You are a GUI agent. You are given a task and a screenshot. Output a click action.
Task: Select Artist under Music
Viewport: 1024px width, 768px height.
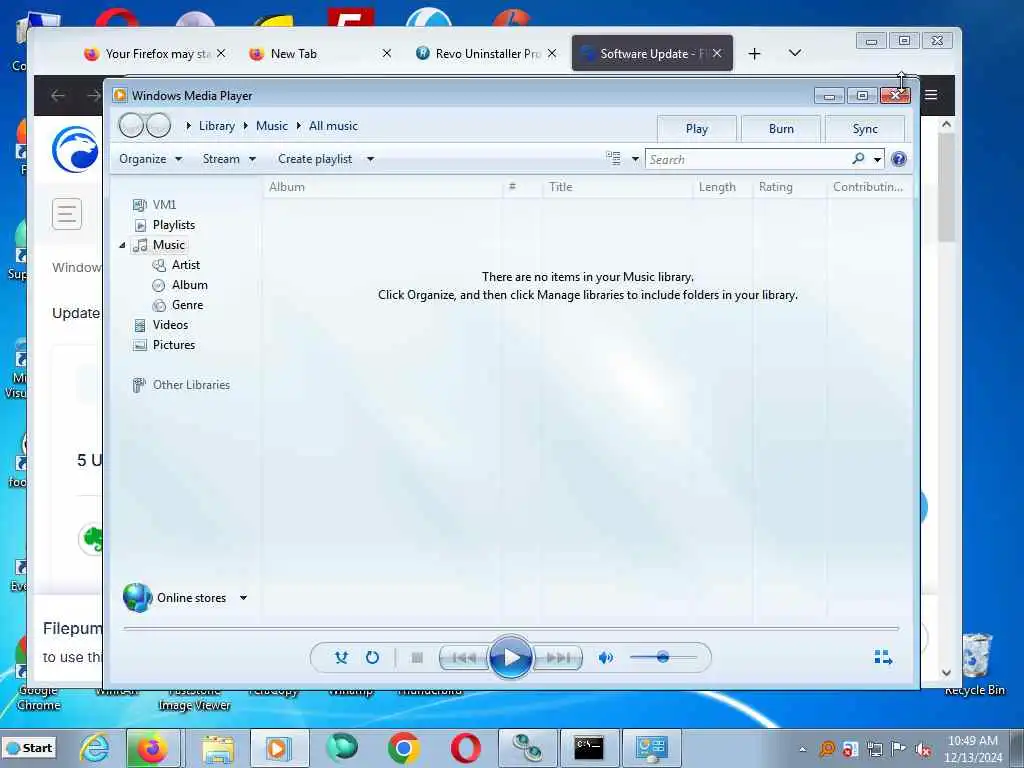[x=185, y=264]
